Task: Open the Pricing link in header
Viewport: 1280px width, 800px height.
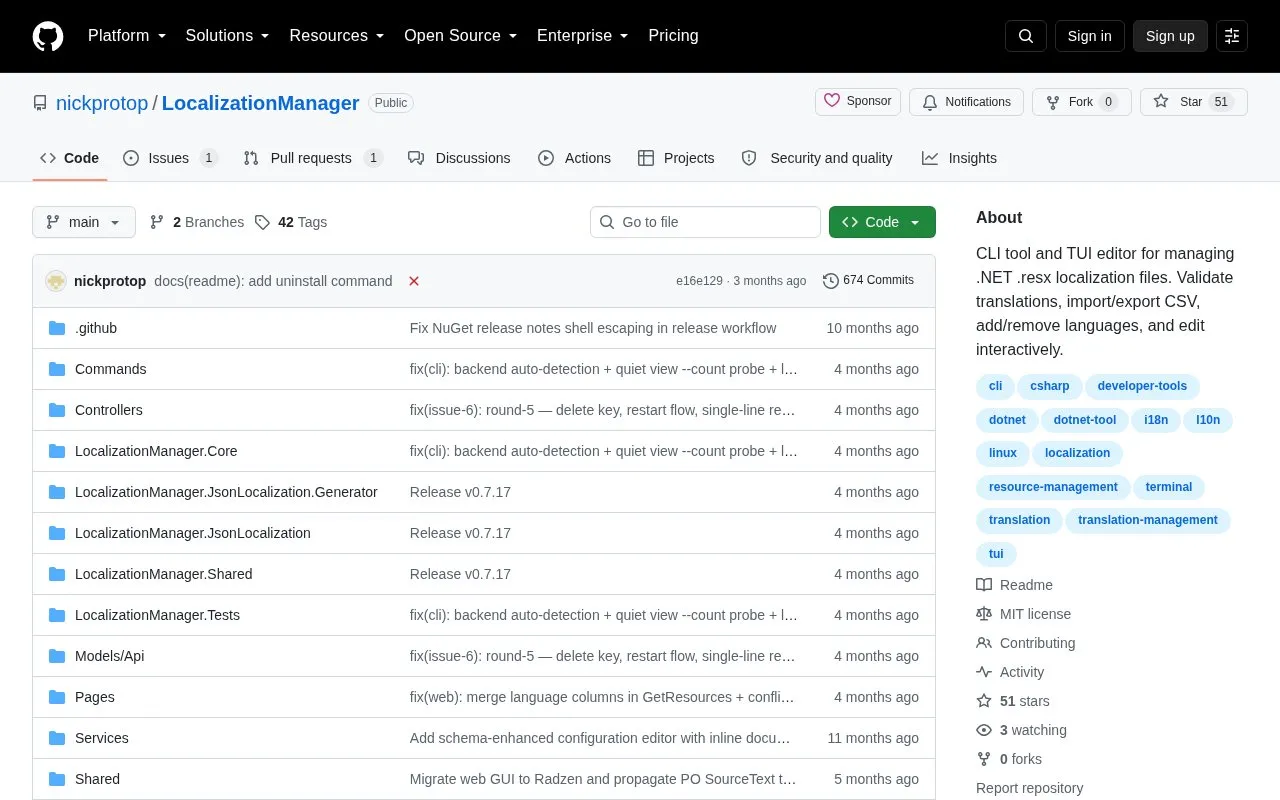Action: point(673,36)
